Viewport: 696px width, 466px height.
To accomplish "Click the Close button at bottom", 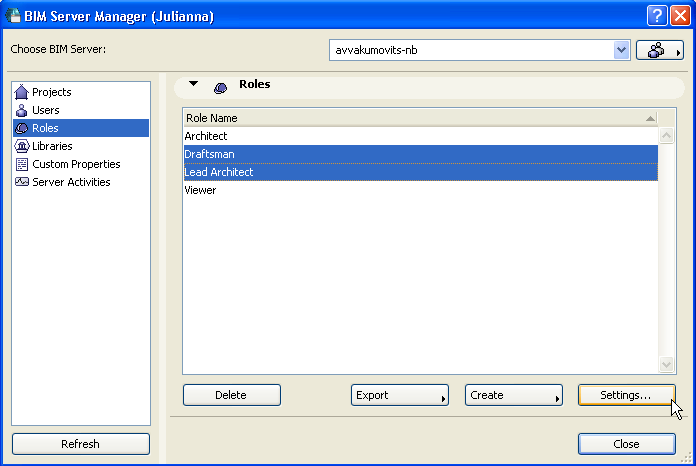I will tap(627, 444).
